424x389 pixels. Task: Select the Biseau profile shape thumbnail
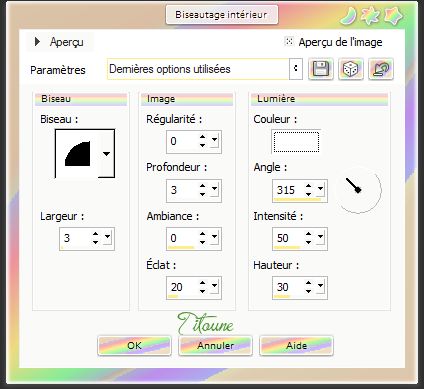pyautogui.click(x=78, y=153)
